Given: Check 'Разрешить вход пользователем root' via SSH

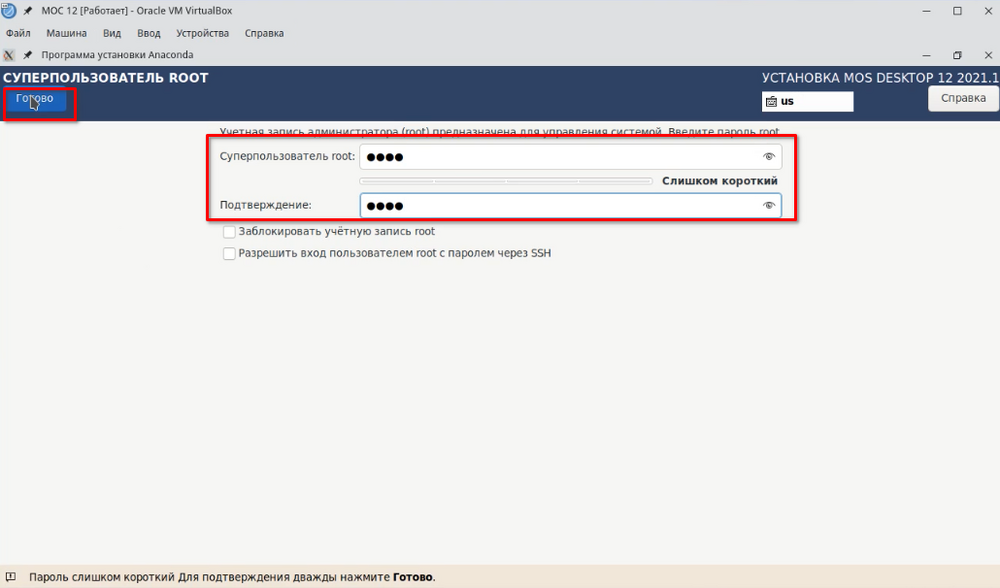Looking at the screenshot, I should tap(229, 254).
